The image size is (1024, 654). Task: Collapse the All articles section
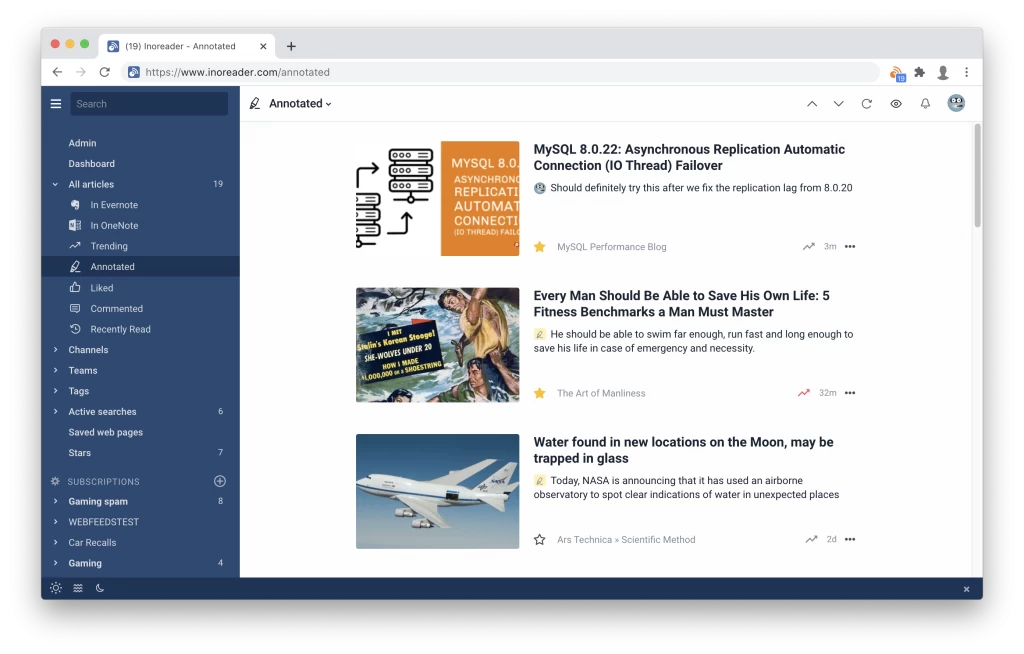click(55, 184)
